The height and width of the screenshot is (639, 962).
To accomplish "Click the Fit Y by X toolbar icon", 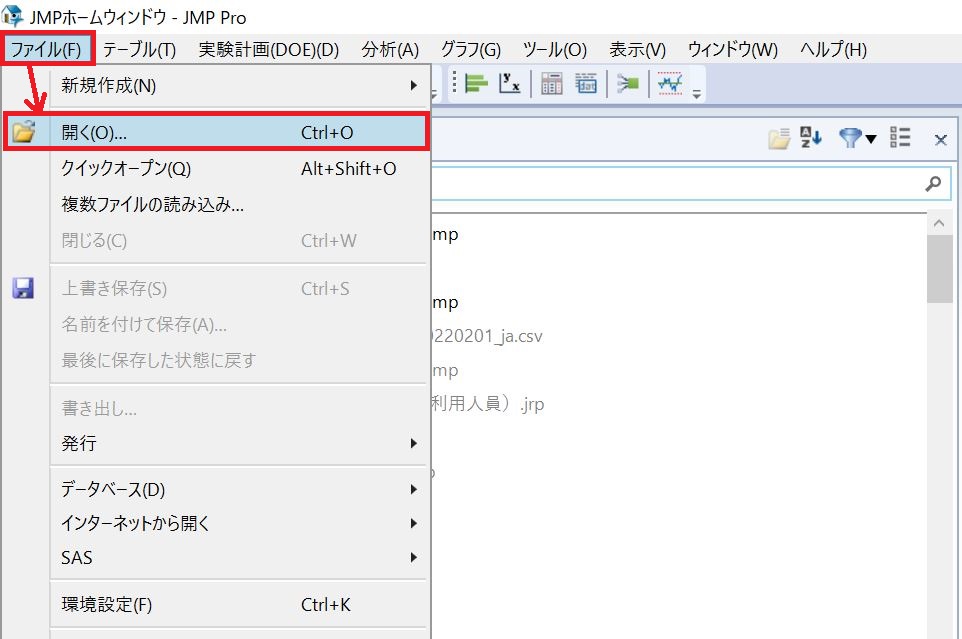I will click(510, 85).
